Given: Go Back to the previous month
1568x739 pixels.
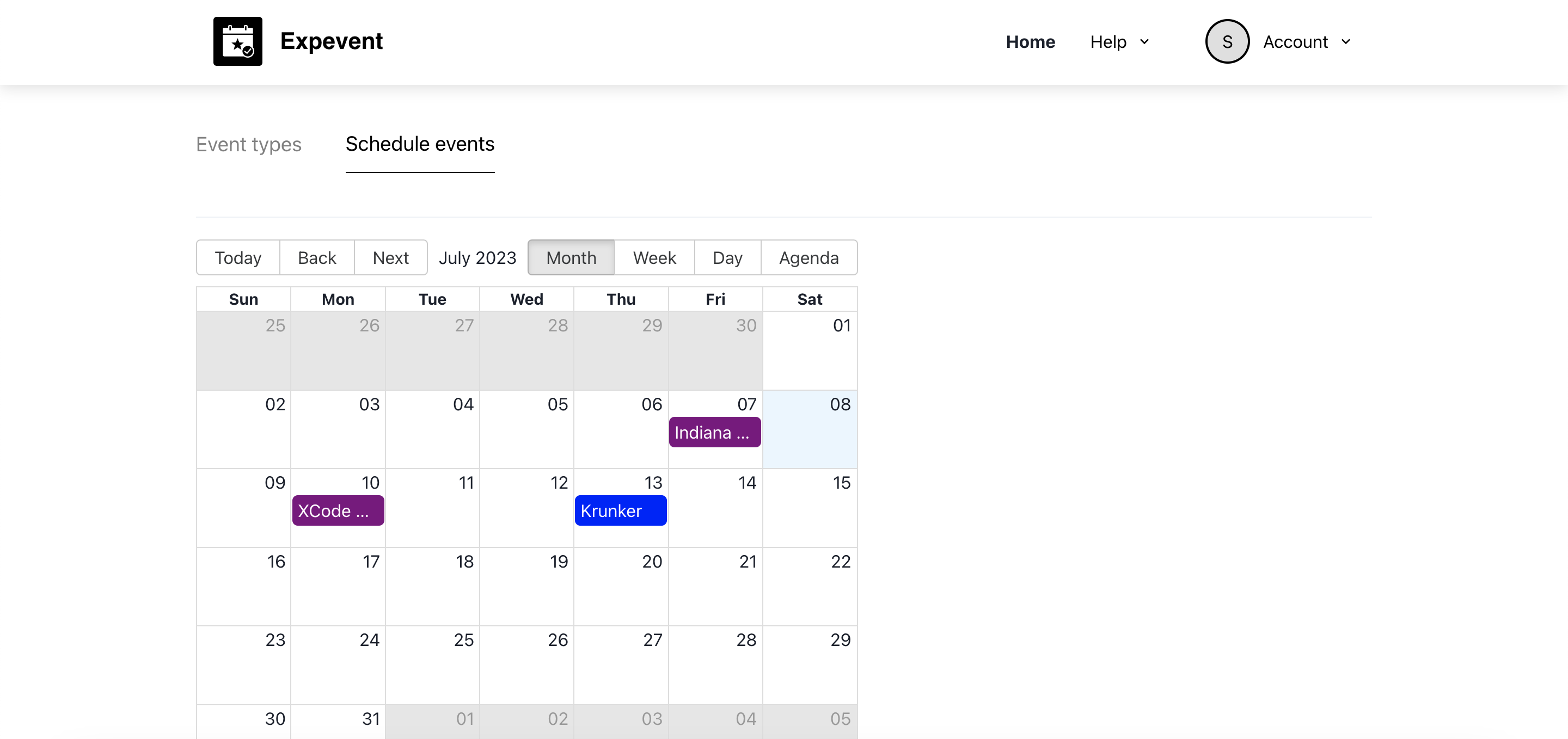Looking at the screenshot, I should [x=316, y=257].
